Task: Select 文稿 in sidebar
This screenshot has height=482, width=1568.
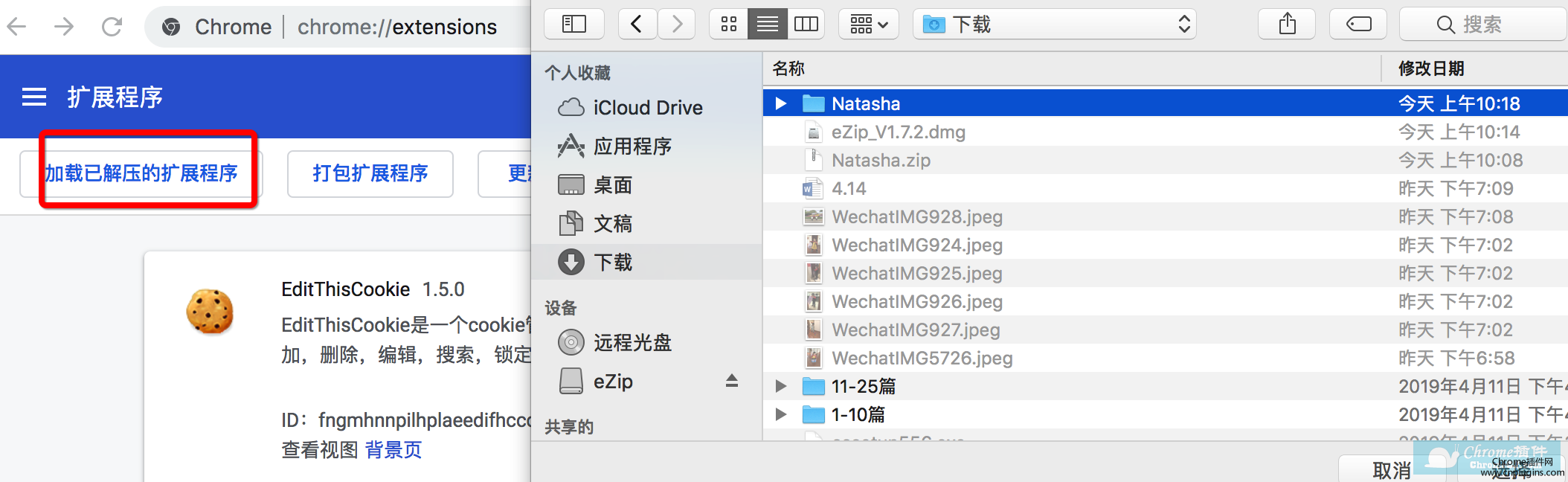Action: (x=647, y=224)
